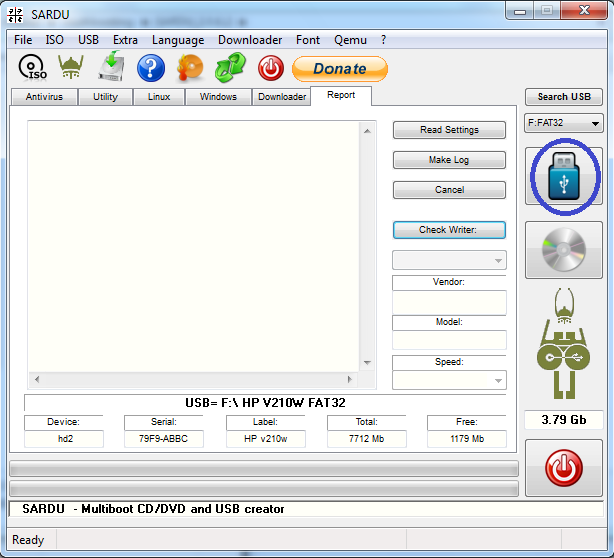Image resolution: width=614 pixels, height=558 pixels.
Task: Open the ISO menu
Action: click(54, 40)
